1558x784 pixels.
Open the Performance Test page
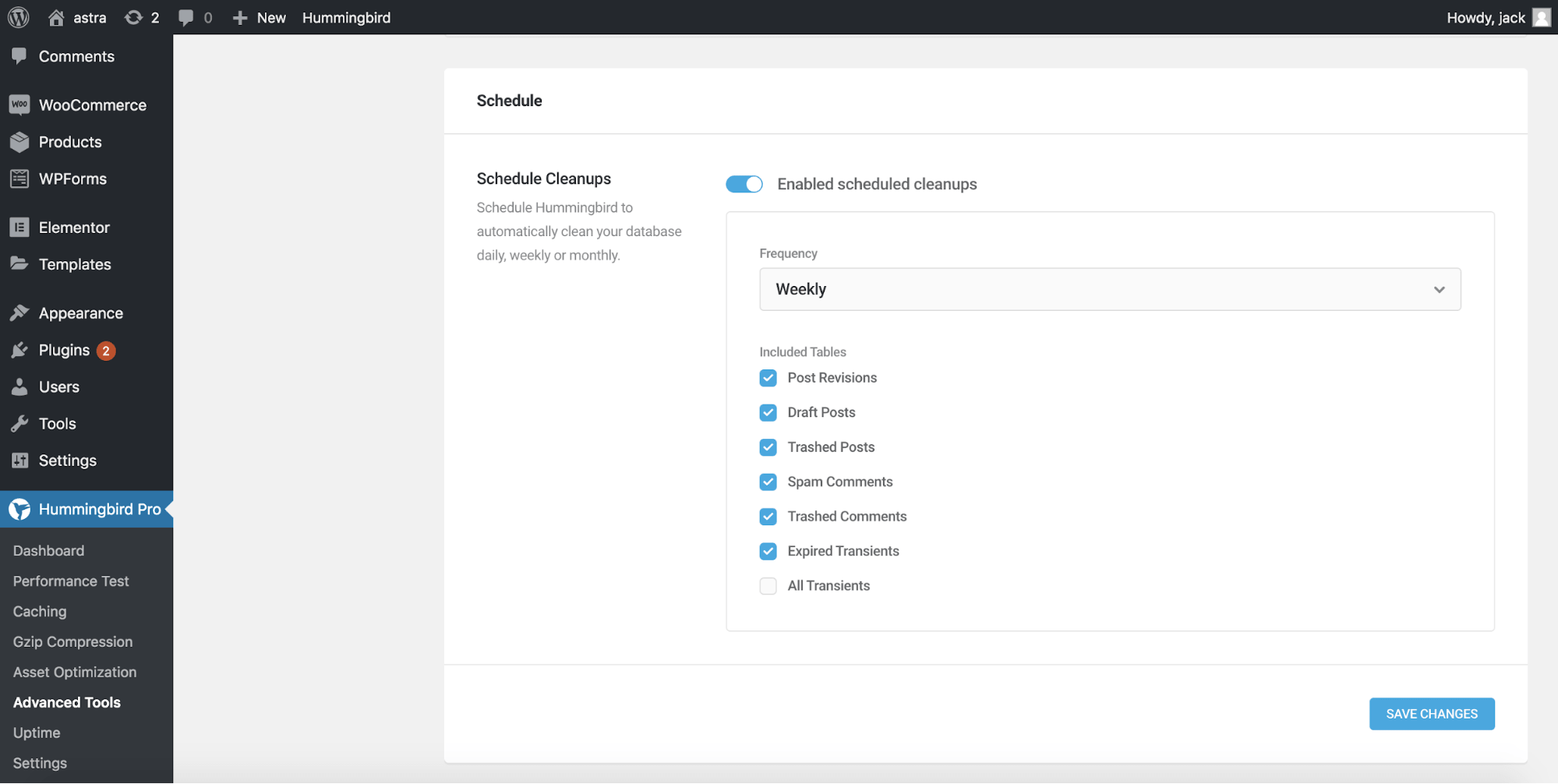point(70,581)
